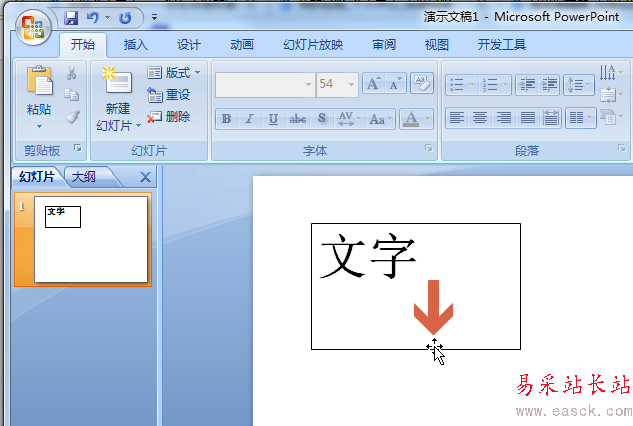The height and width of the screenshot is (426, 633).
Task: Open the 设计 ribbon tab
Action: 189,44
